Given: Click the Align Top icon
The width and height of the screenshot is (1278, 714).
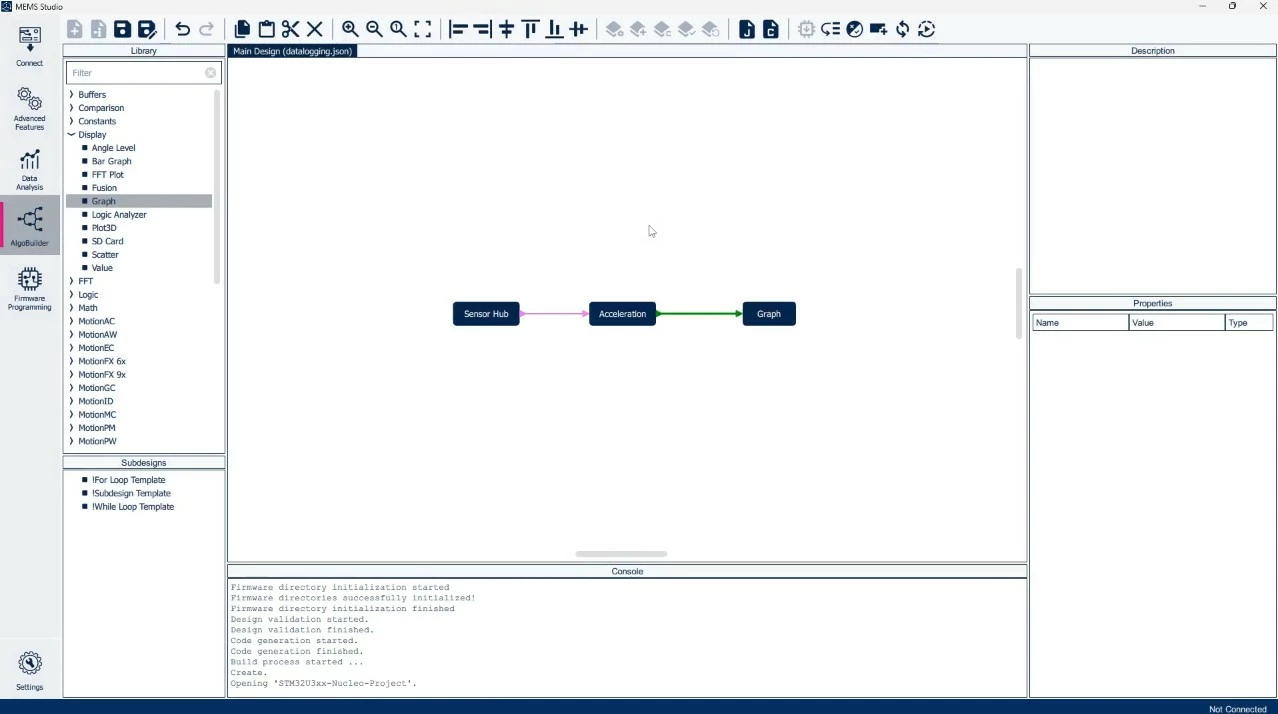Looking at the screenshot, I should 530,29.
